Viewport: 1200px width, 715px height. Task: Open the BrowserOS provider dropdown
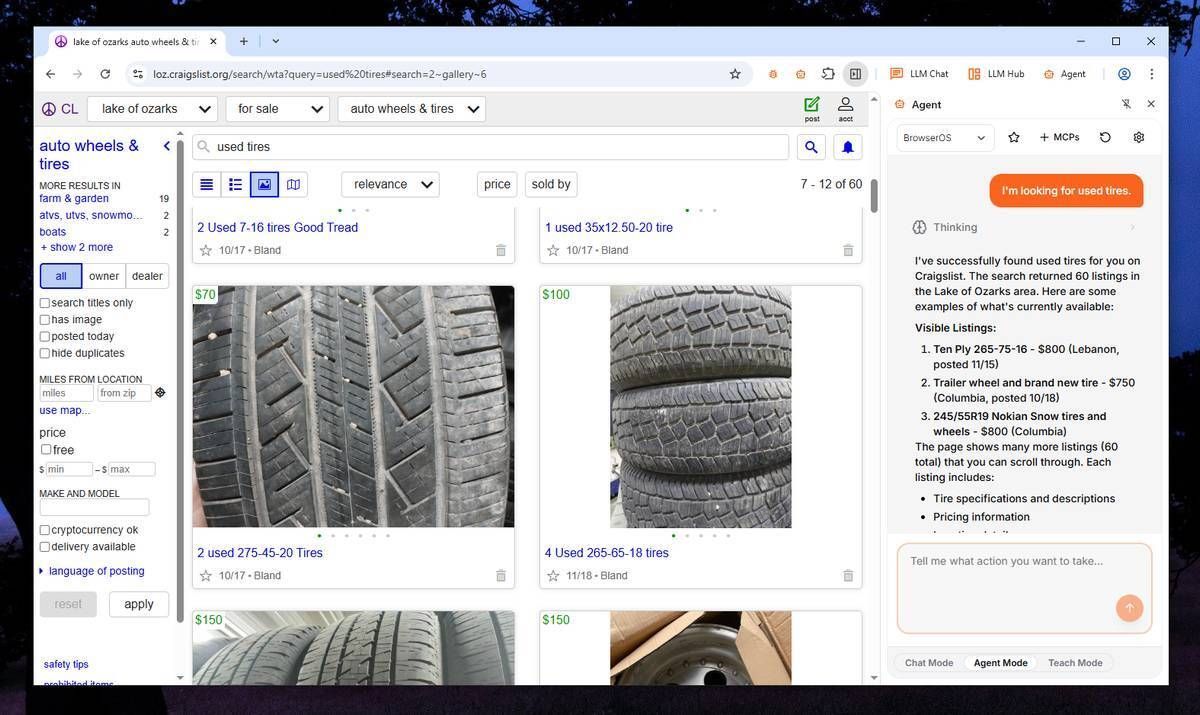(945, 138)
